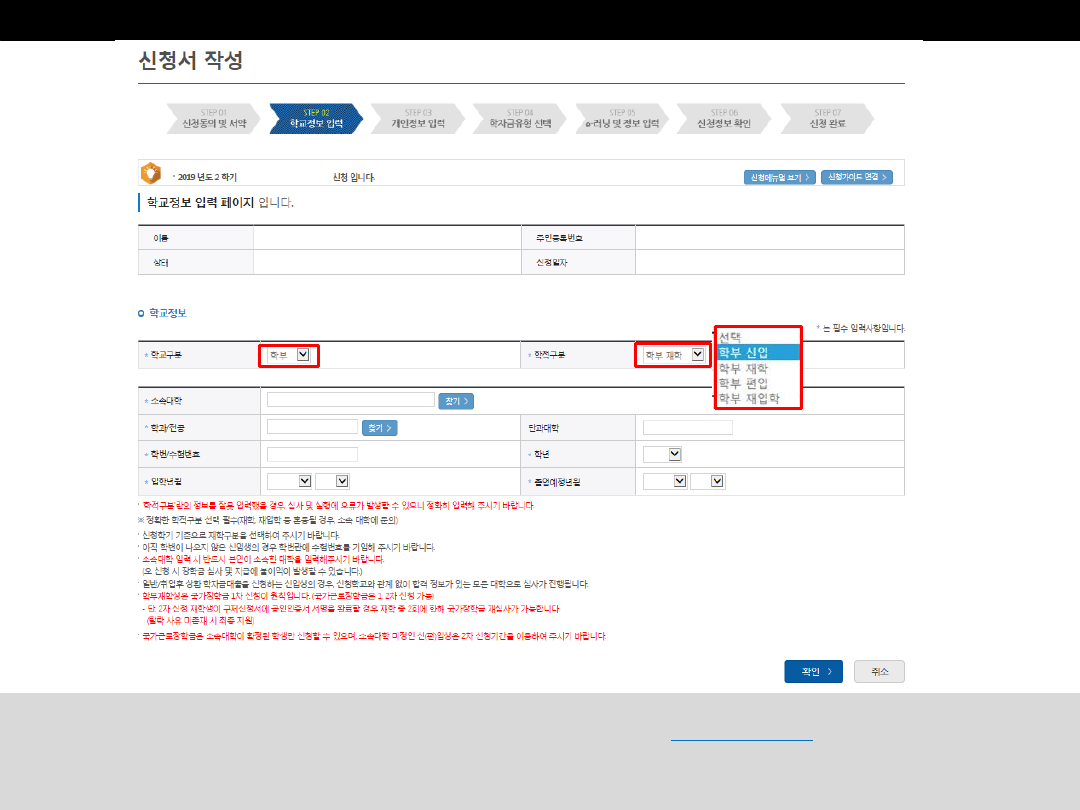Click the 학번/수험번호 input box
1080x810 pixels.
(312, 454)
